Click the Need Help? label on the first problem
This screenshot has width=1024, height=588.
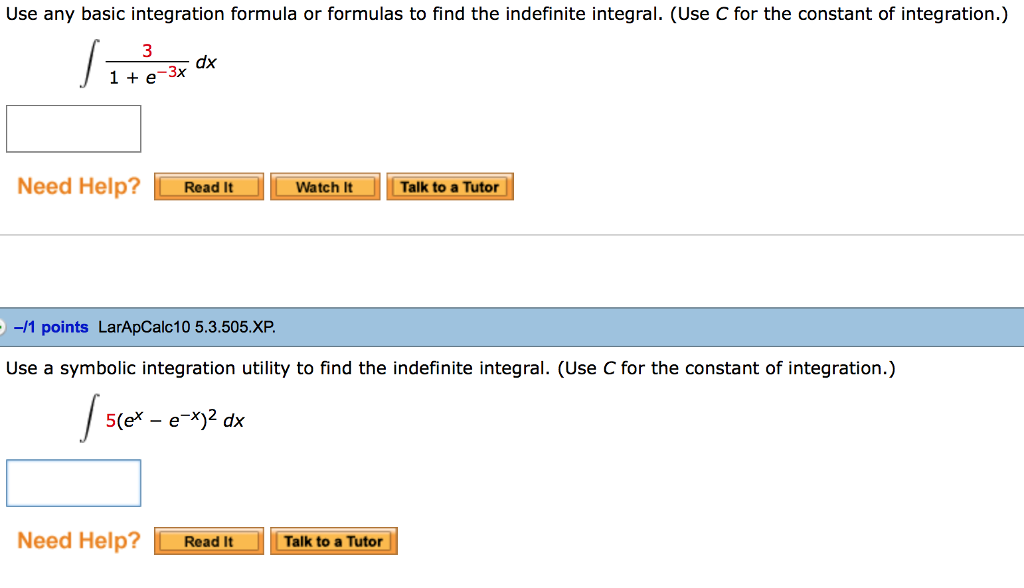pos(77,186)
